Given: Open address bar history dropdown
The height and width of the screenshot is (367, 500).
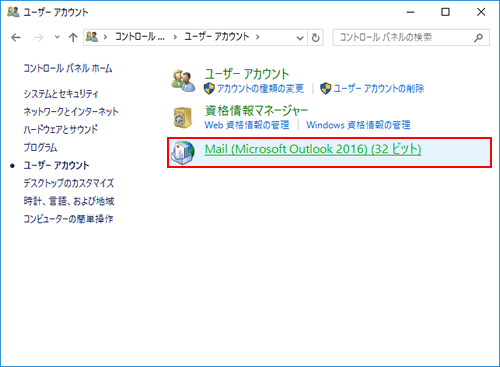Looking at the screenshot, I should coord(300,38).
